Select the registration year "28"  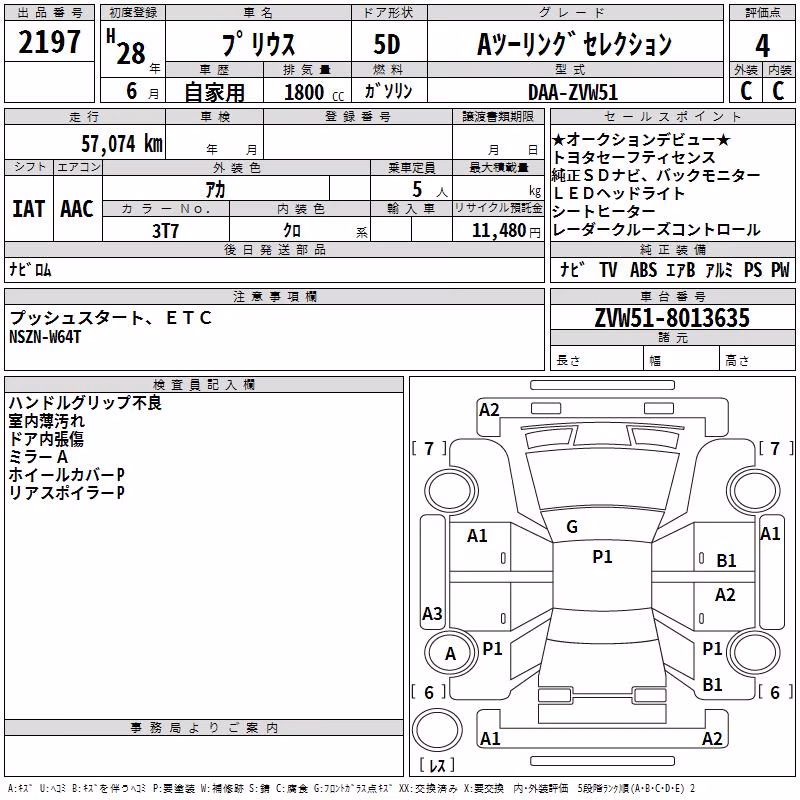[x=131, y=53]
